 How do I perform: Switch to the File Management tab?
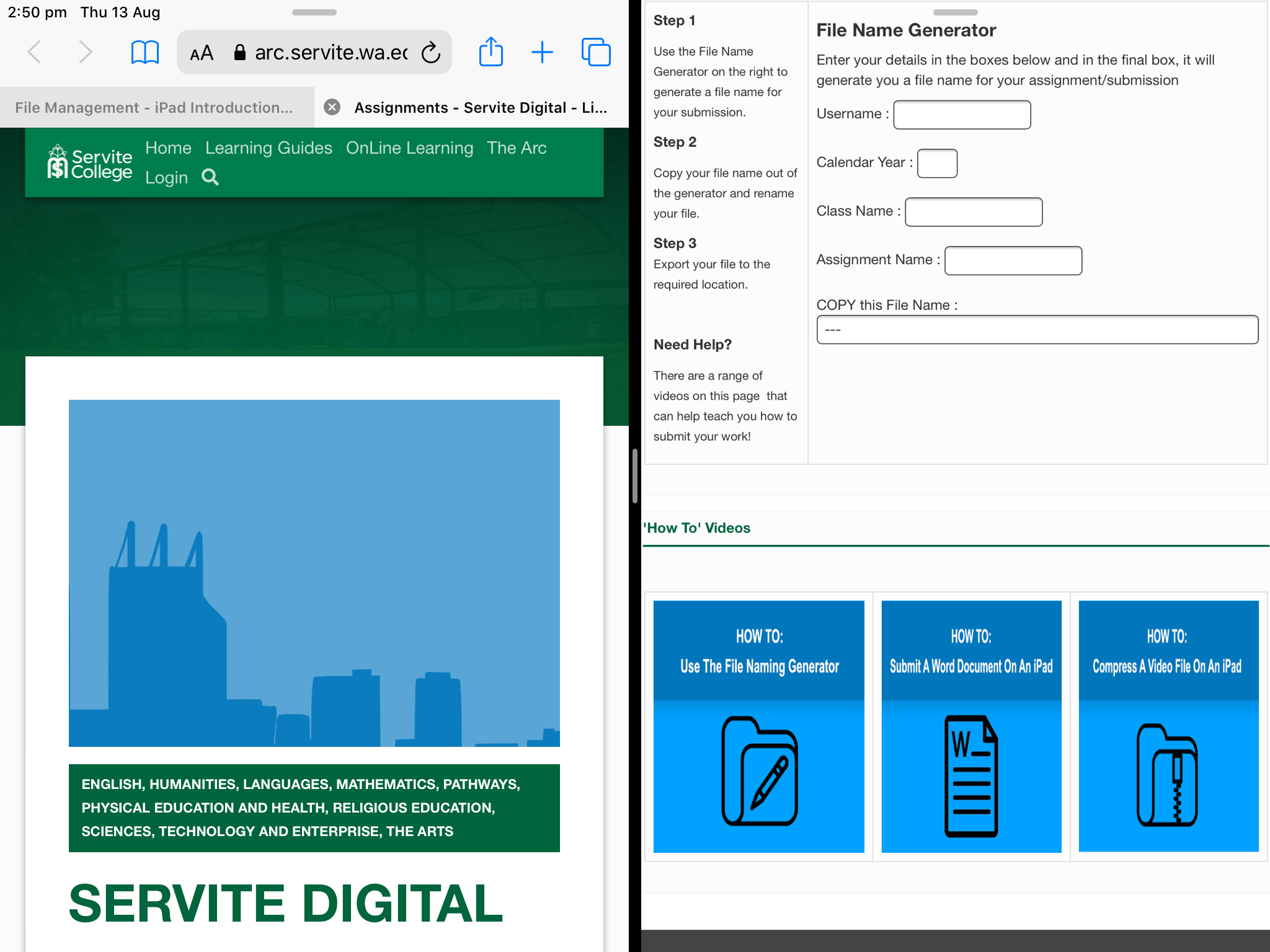(x=154, y=107)
